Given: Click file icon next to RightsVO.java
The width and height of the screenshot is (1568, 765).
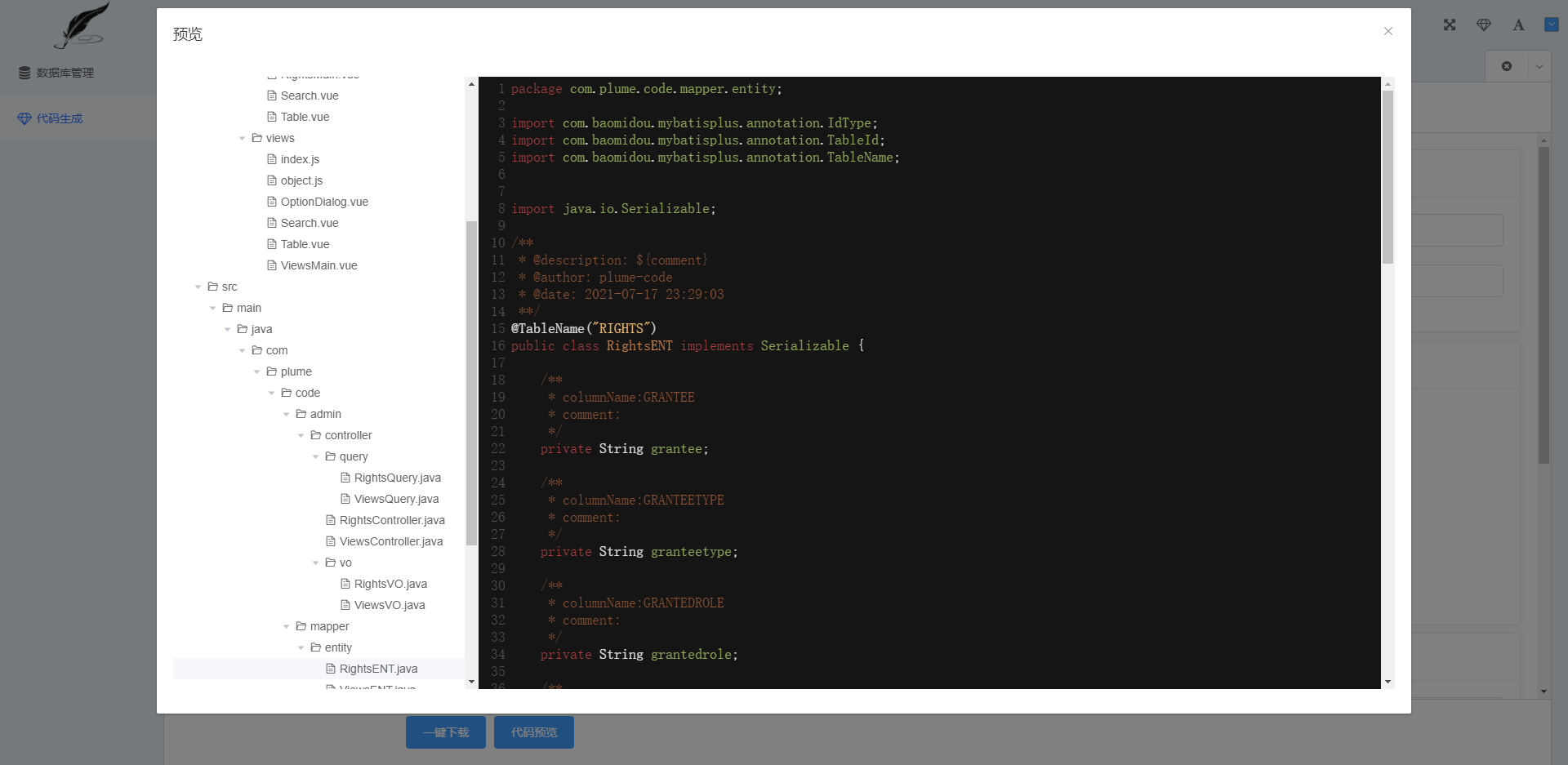Looking at the screenshot, I should click(345, 584).
